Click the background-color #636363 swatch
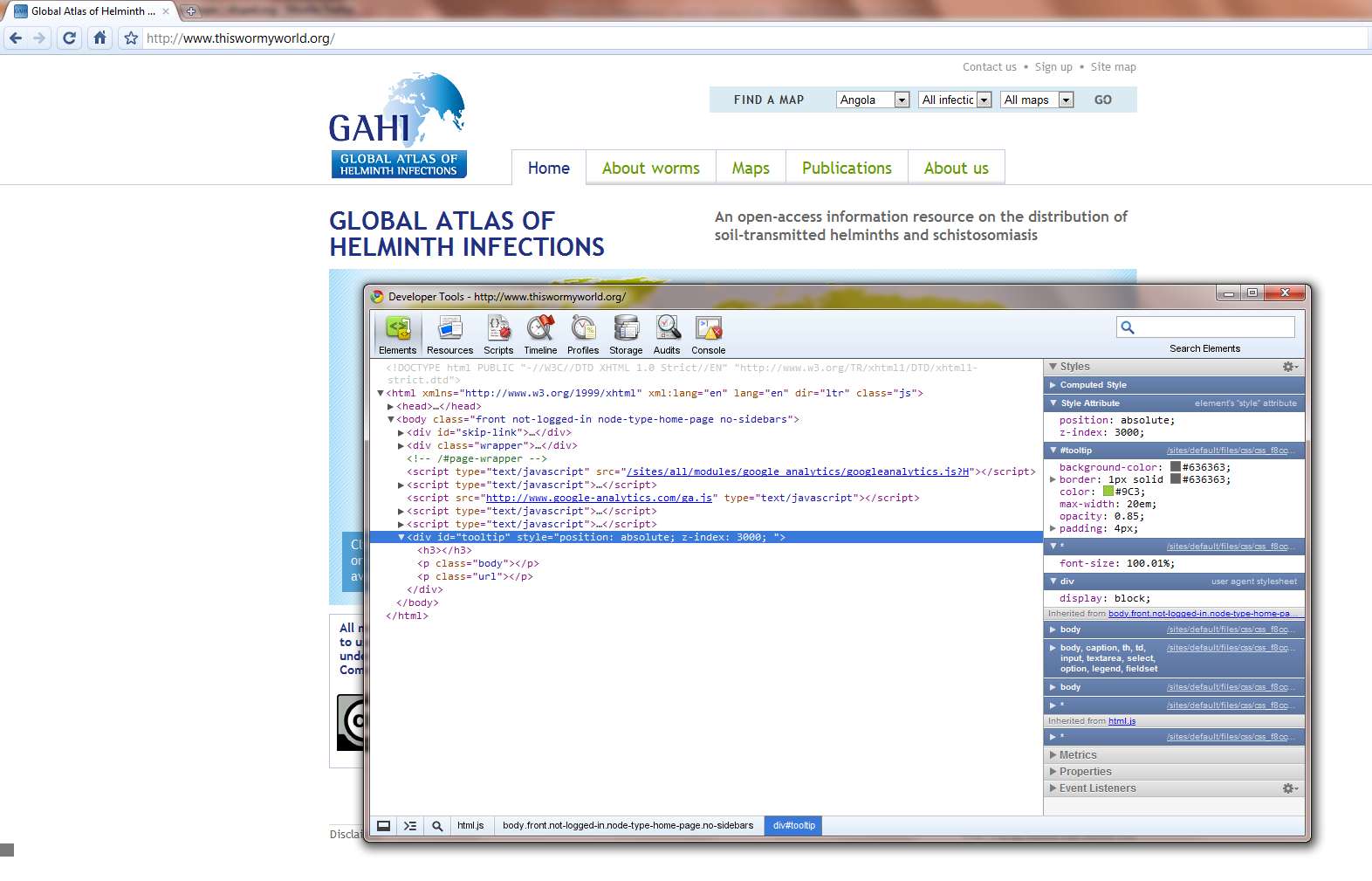This screenshot has width=1372, height=881. pos(1176,467)
